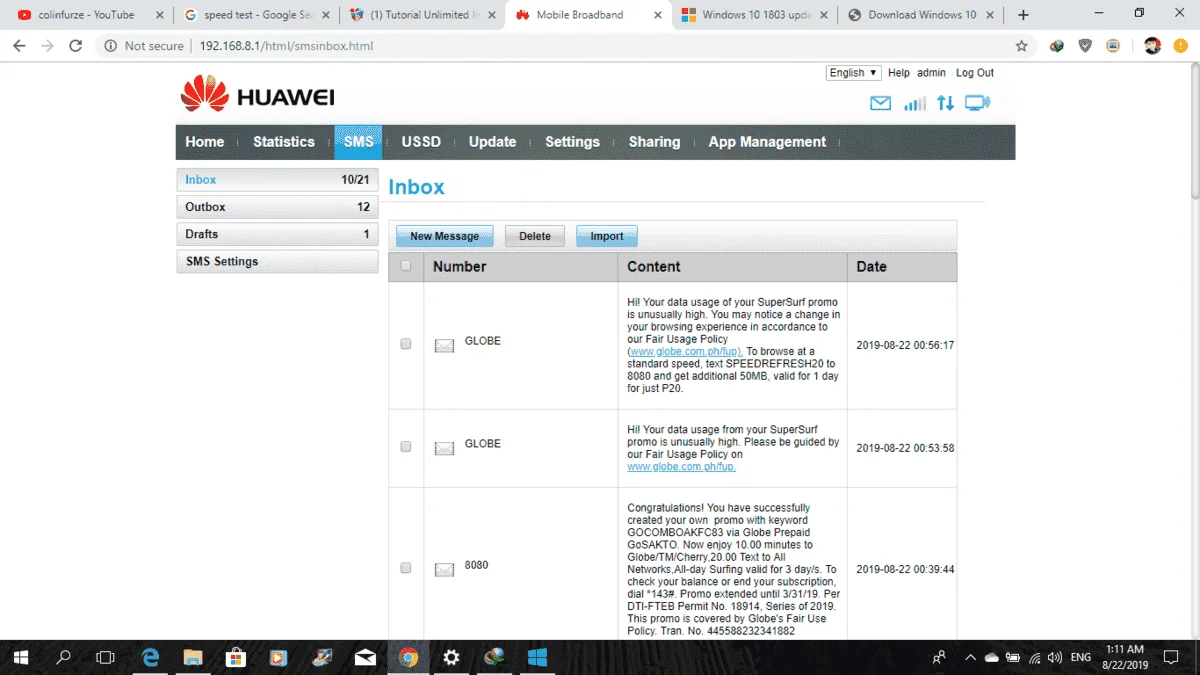Open the Chrome profile avatar

[1152, 46]
